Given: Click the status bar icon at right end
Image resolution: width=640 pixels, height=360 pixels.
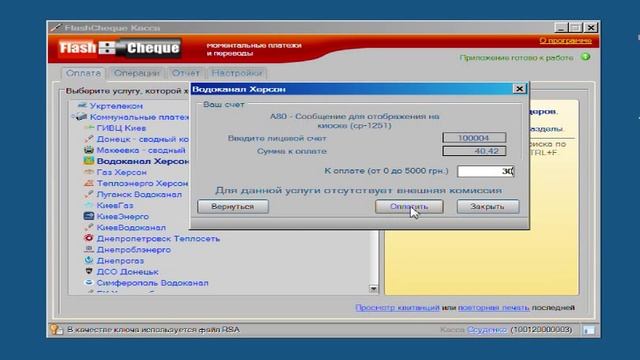Looking at the screenshot, I should (x=589, y=330).
